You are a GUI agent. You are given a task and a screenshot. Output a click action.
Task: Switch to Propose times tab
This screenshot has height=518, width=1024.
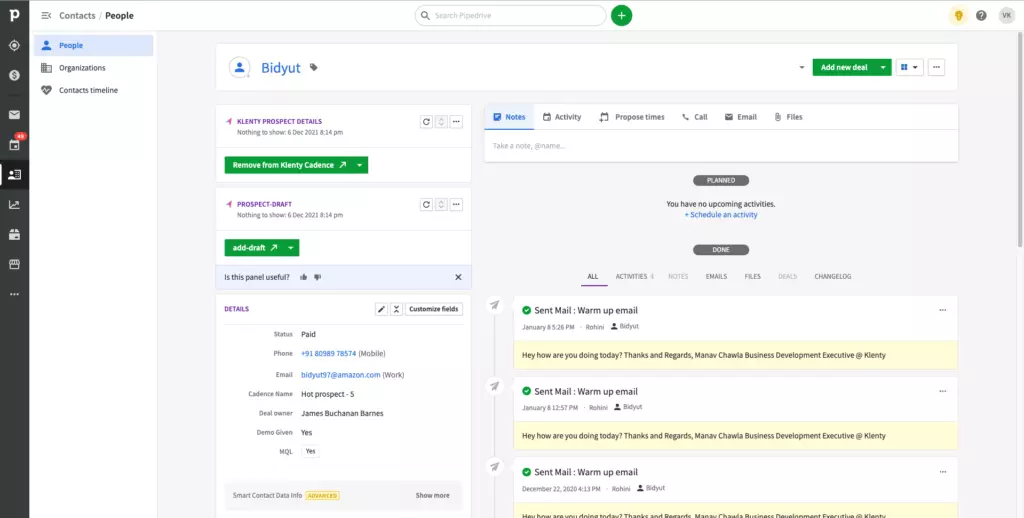(x=632, y=117)
